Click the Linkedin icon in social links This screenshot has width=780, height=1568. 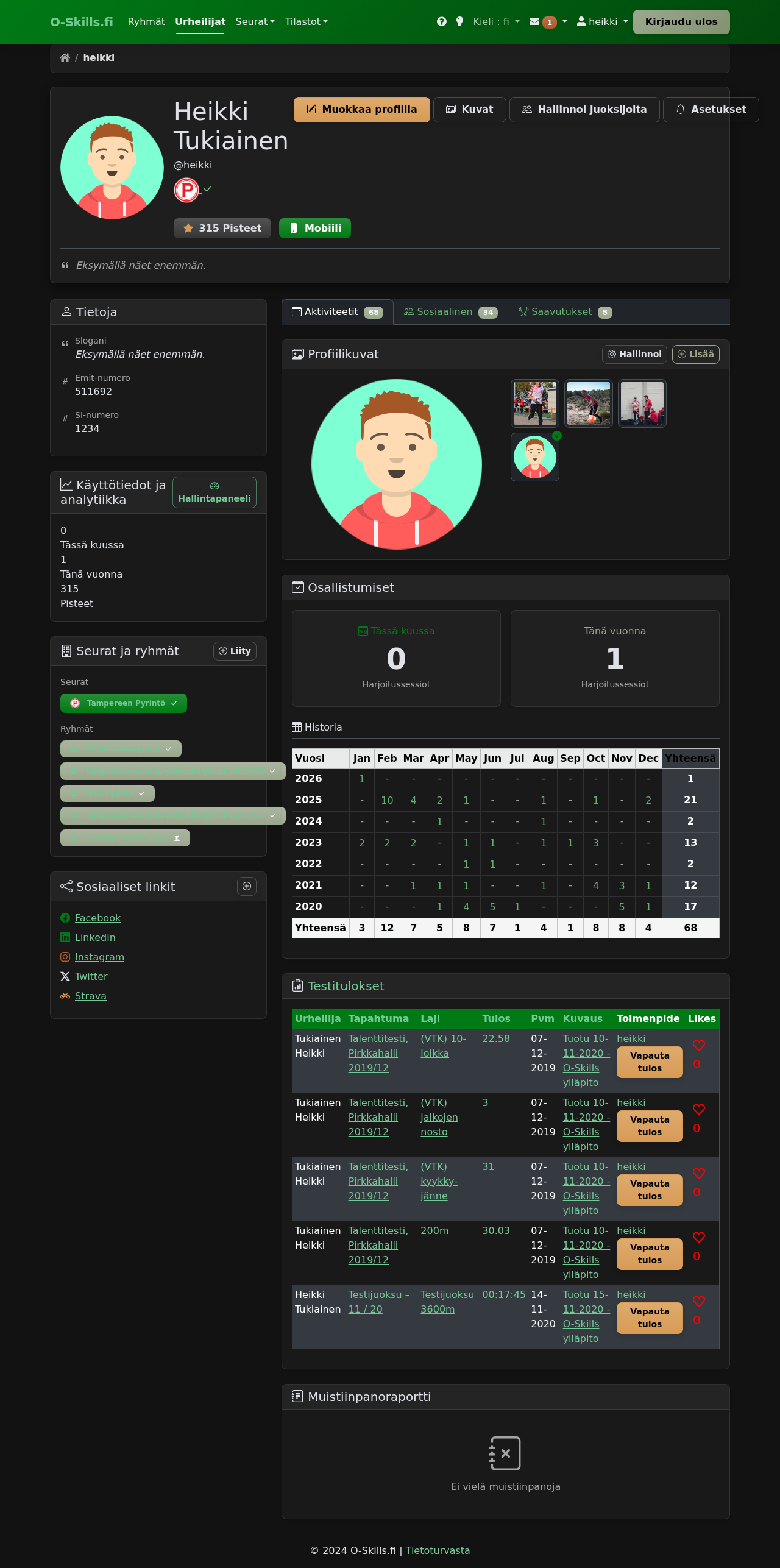tap(65, 937)
